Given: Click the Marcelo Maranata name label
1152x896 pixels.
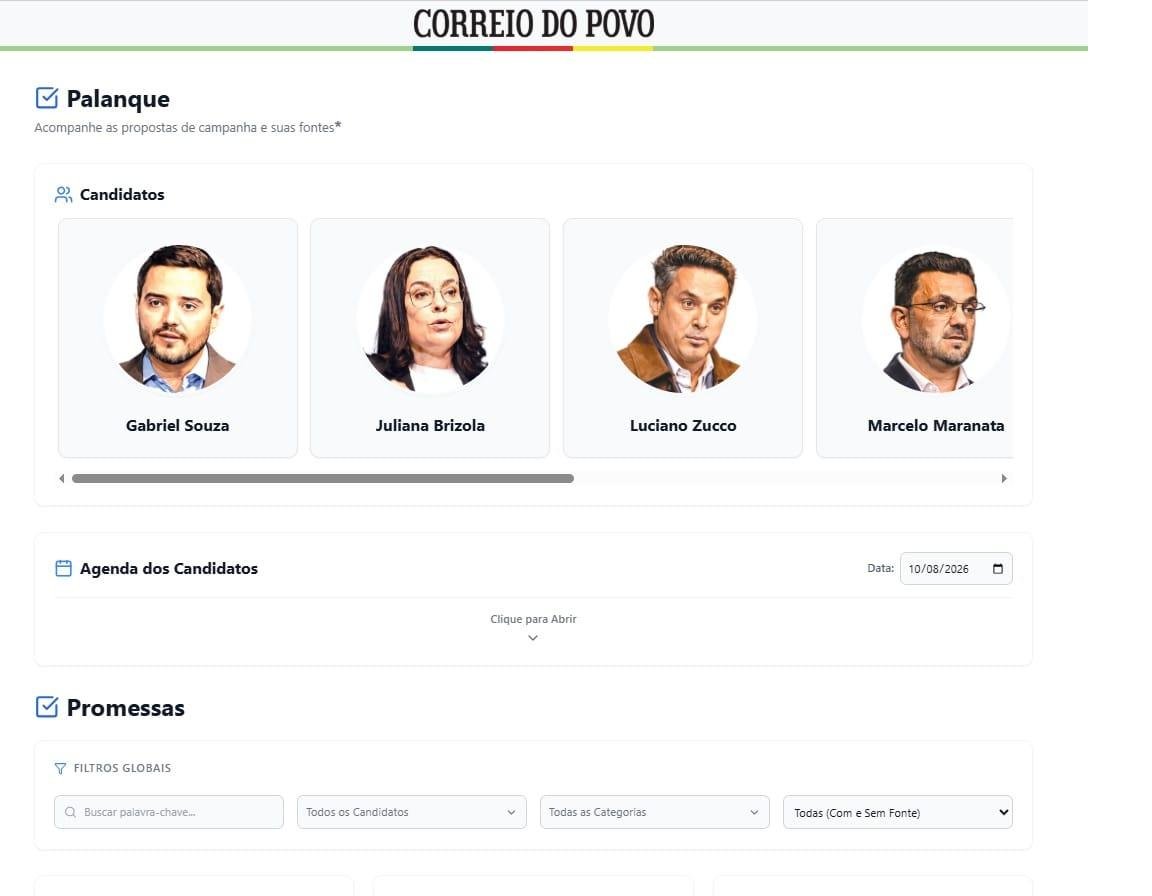Looking at the screenshot, I should (x=935, y=425).
